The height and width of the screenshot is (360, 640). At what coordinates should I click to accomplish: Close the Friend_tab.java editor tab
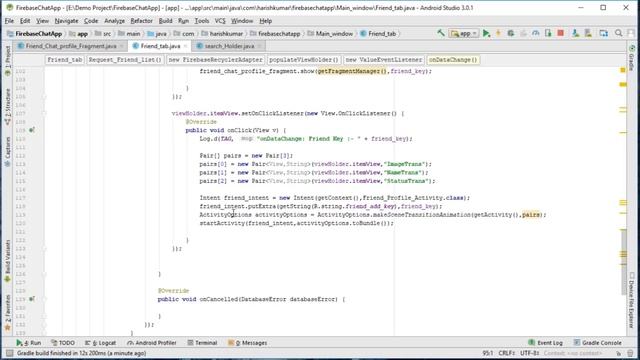[185, 46]
